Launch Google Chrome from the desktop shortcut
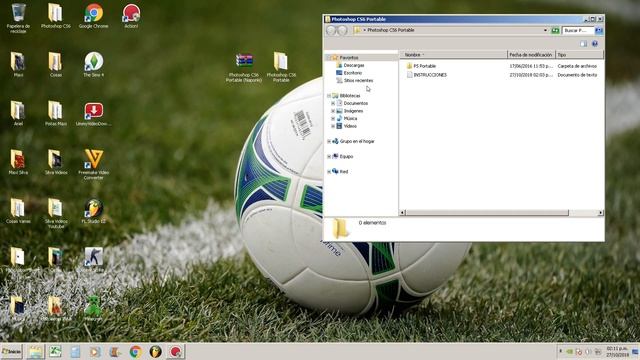 tap(93, 16)
